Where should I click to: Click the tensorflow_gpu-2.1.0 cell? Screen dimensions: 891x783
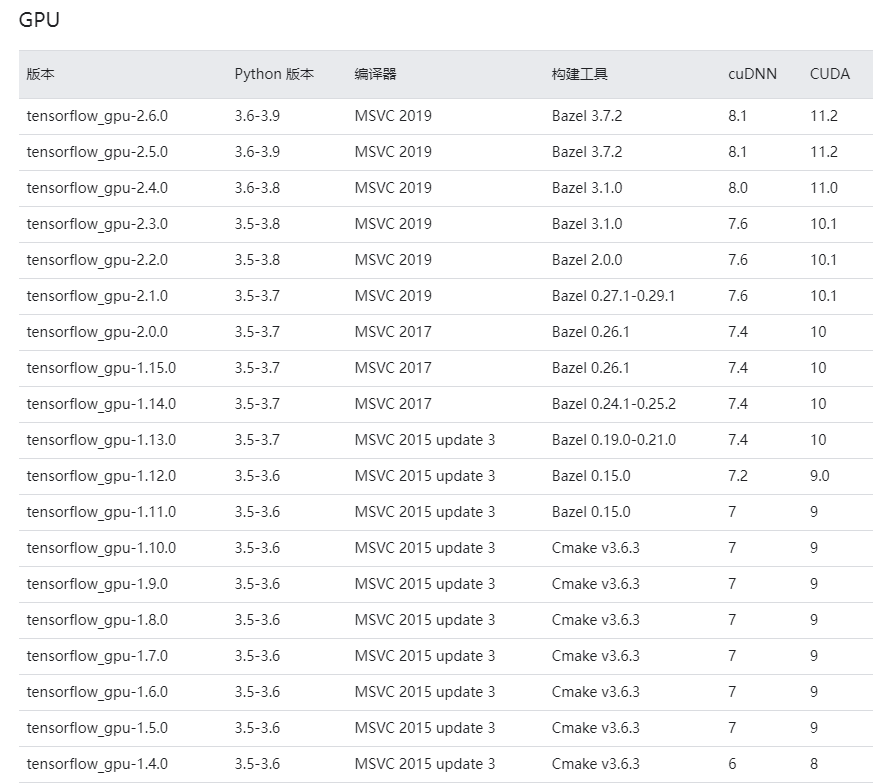(x=97, y=296)
